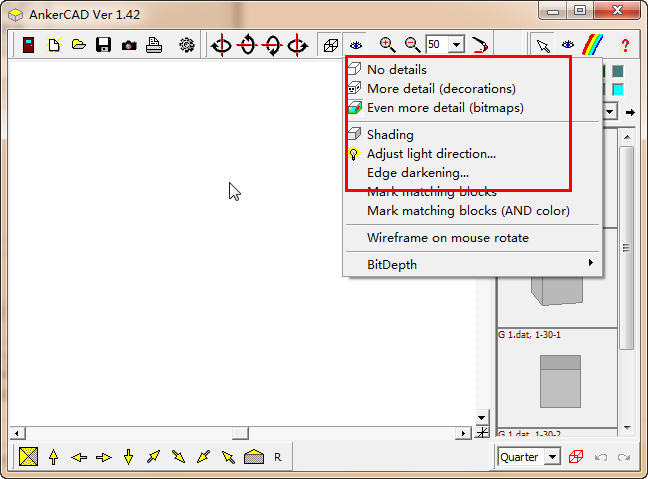Click the third rotate view icon
648x479 pixels.
[273, 45]
